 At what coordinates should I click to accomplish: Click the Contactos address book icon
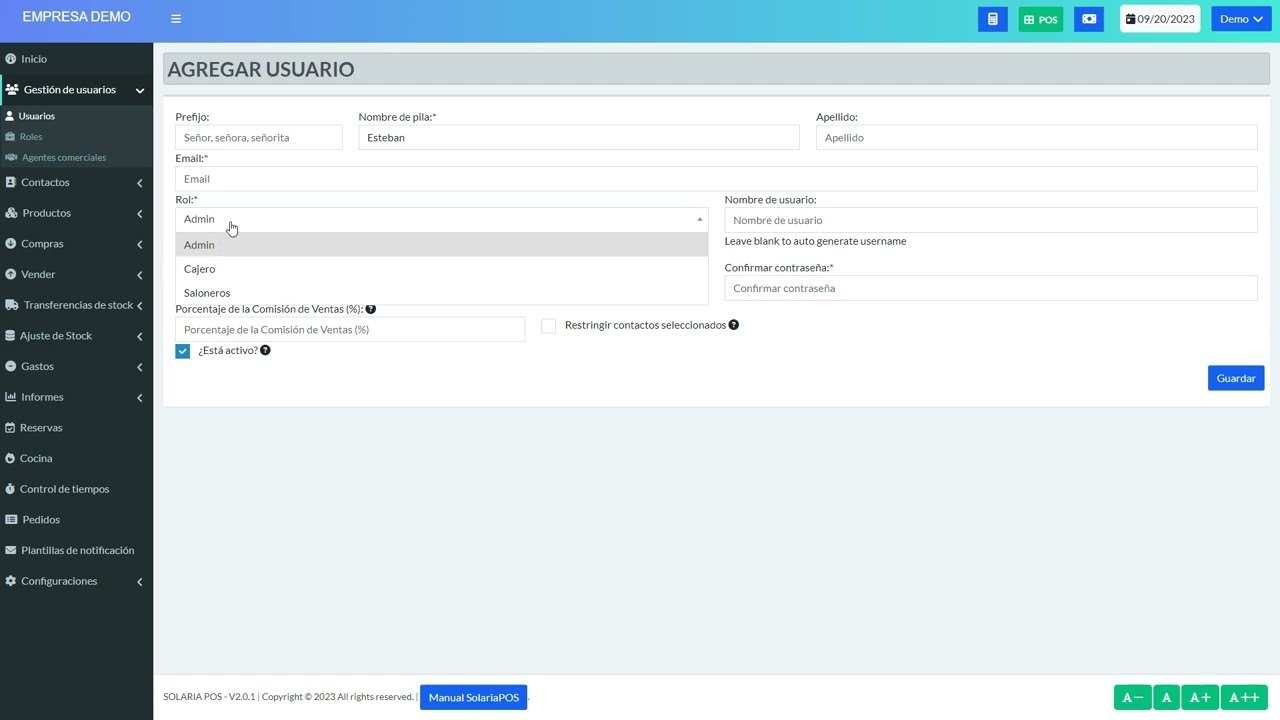11,183
